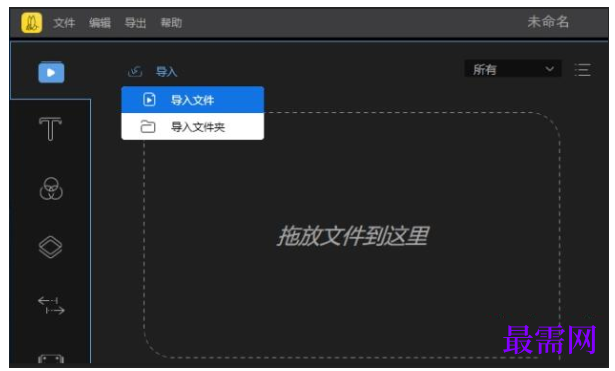The height and width of the screenshot is (371, 615).
Task: Click the yellow app logo icon
Action: [32, 22]
